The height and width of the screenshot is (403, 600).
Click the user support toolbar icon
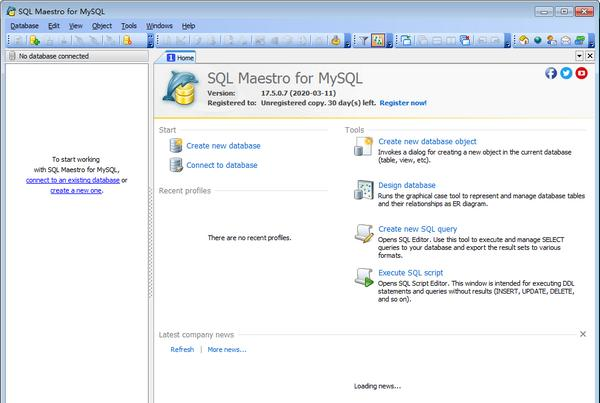[x=551, y=40]
